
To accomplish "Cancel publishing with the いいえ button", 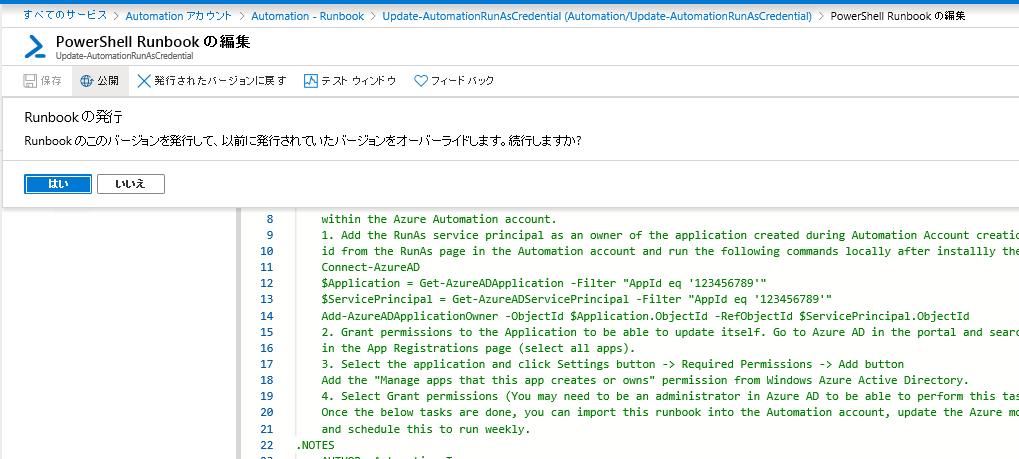I will point(131,184).
